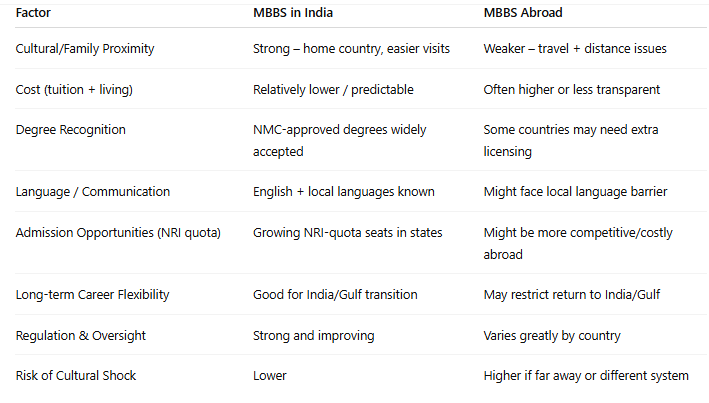Click the "NMC-approved degrees widely accepted" cell
Viewport: 709px width, 403px height.
click(x=340, y=140)
